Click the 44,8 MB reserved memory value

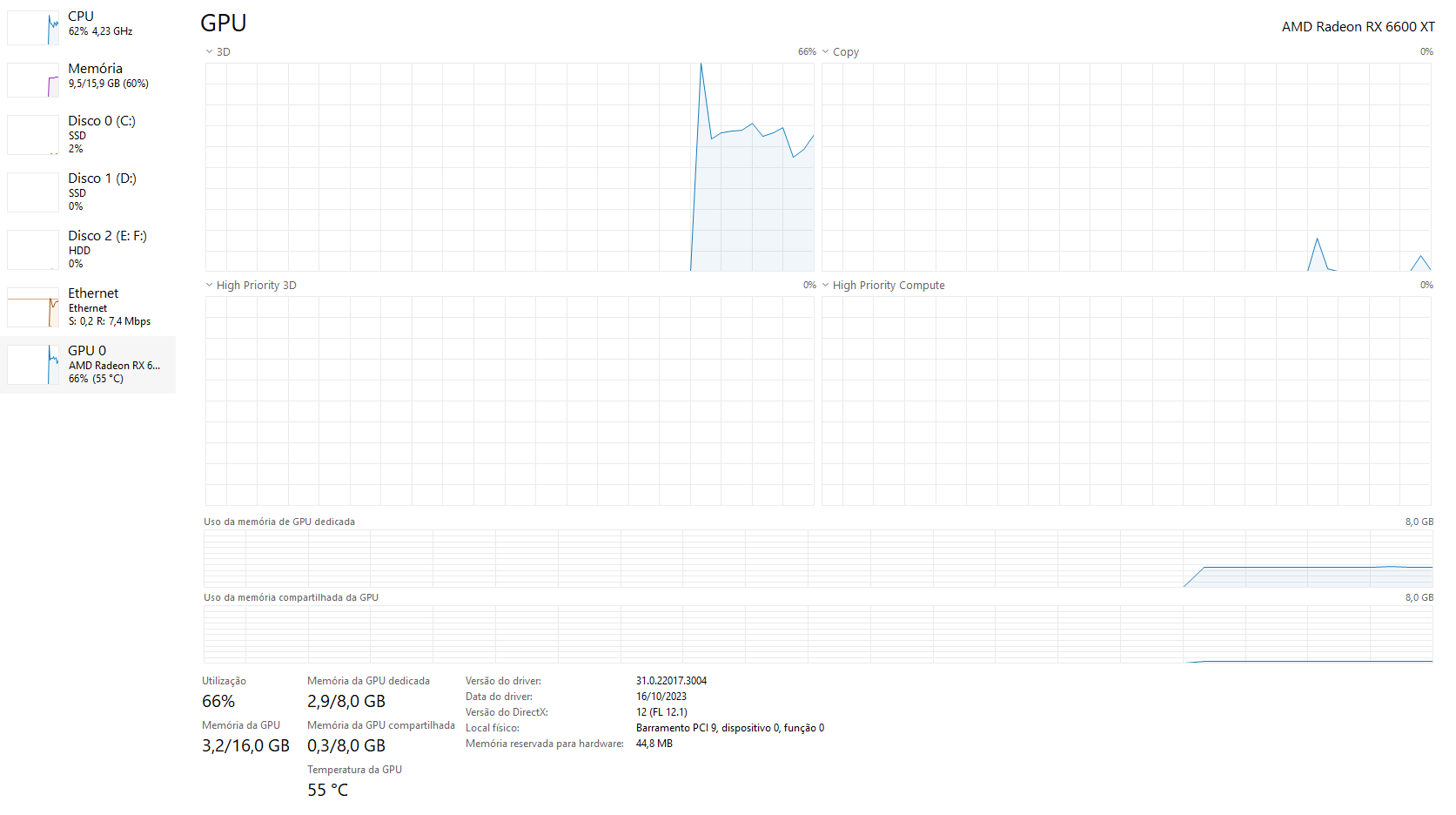tap(654, 744)
